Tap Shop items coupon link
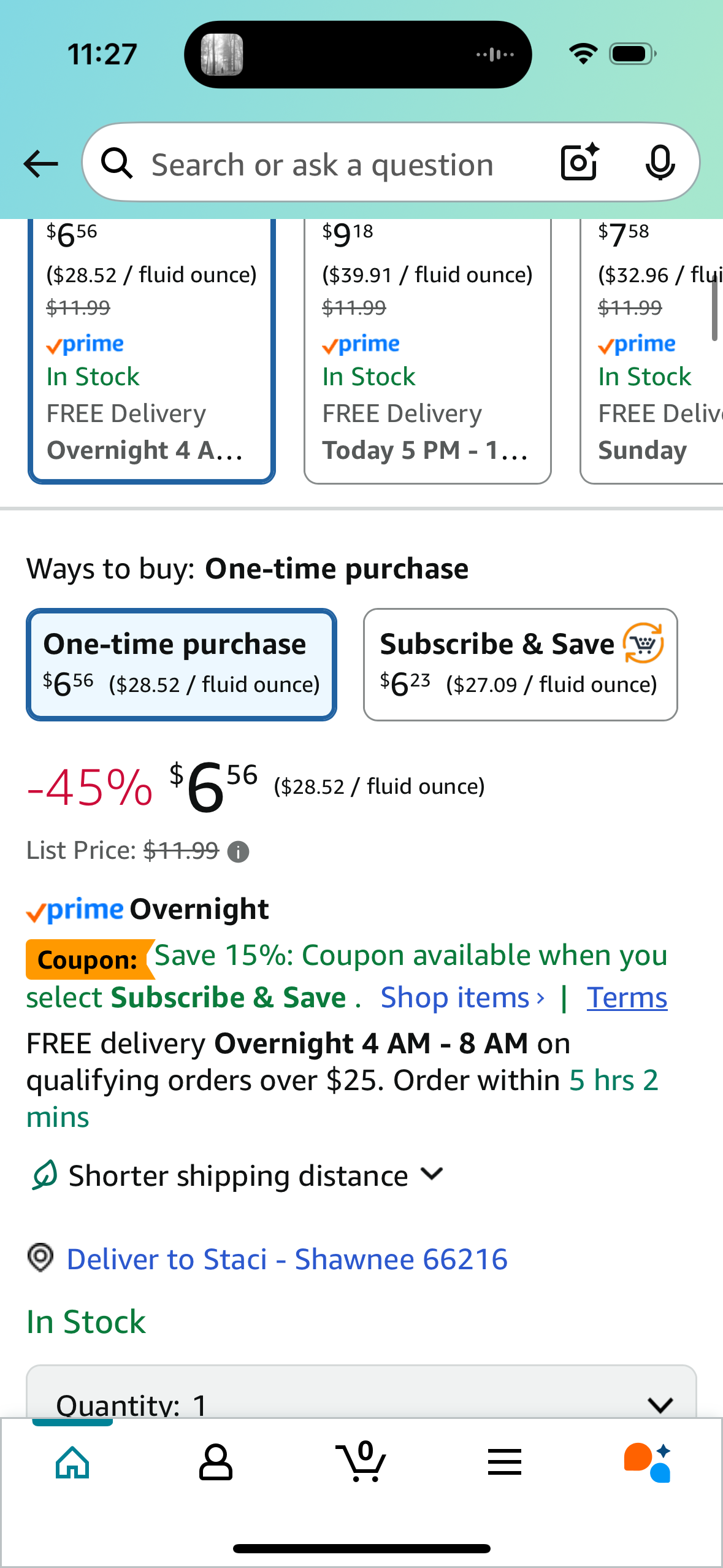 [462, 998]
